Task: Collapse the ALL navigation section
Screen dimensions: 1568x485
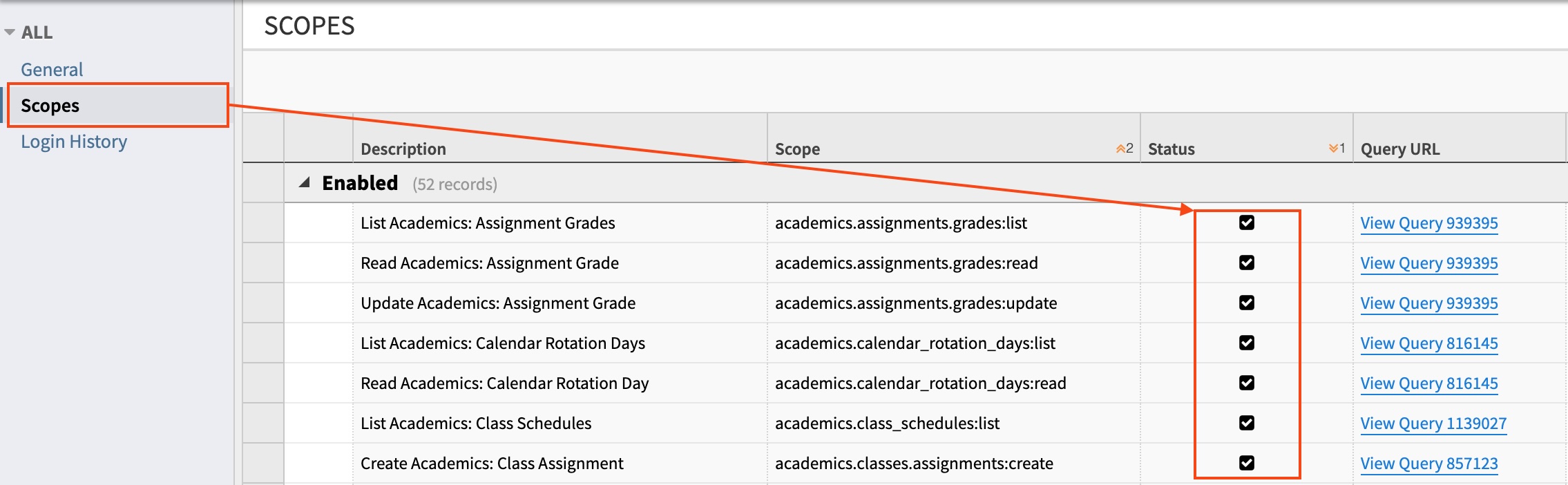Action: [x=10, y=32]
